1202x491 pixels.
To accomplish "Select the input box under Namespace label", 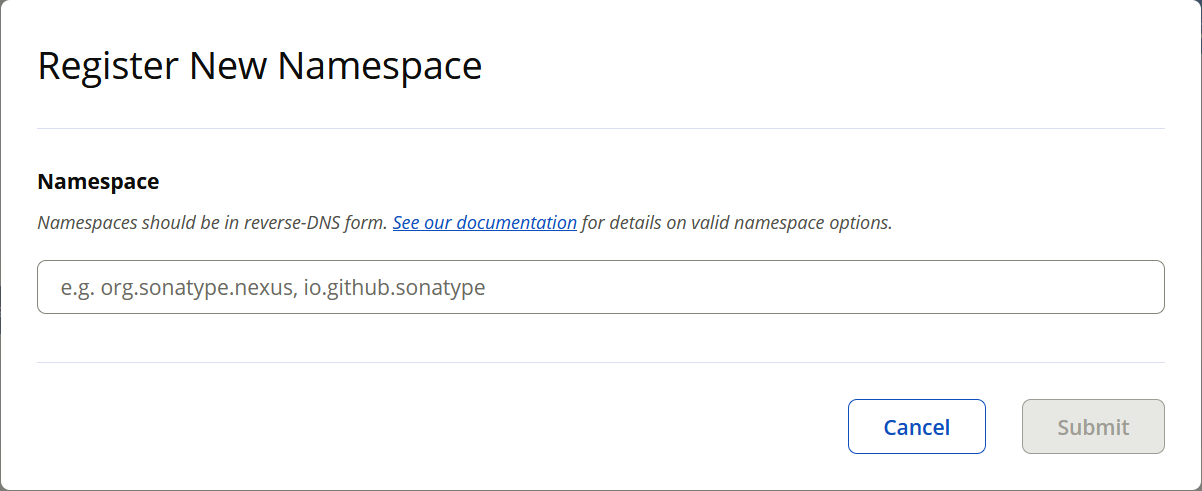I will (x=600, y=287).
